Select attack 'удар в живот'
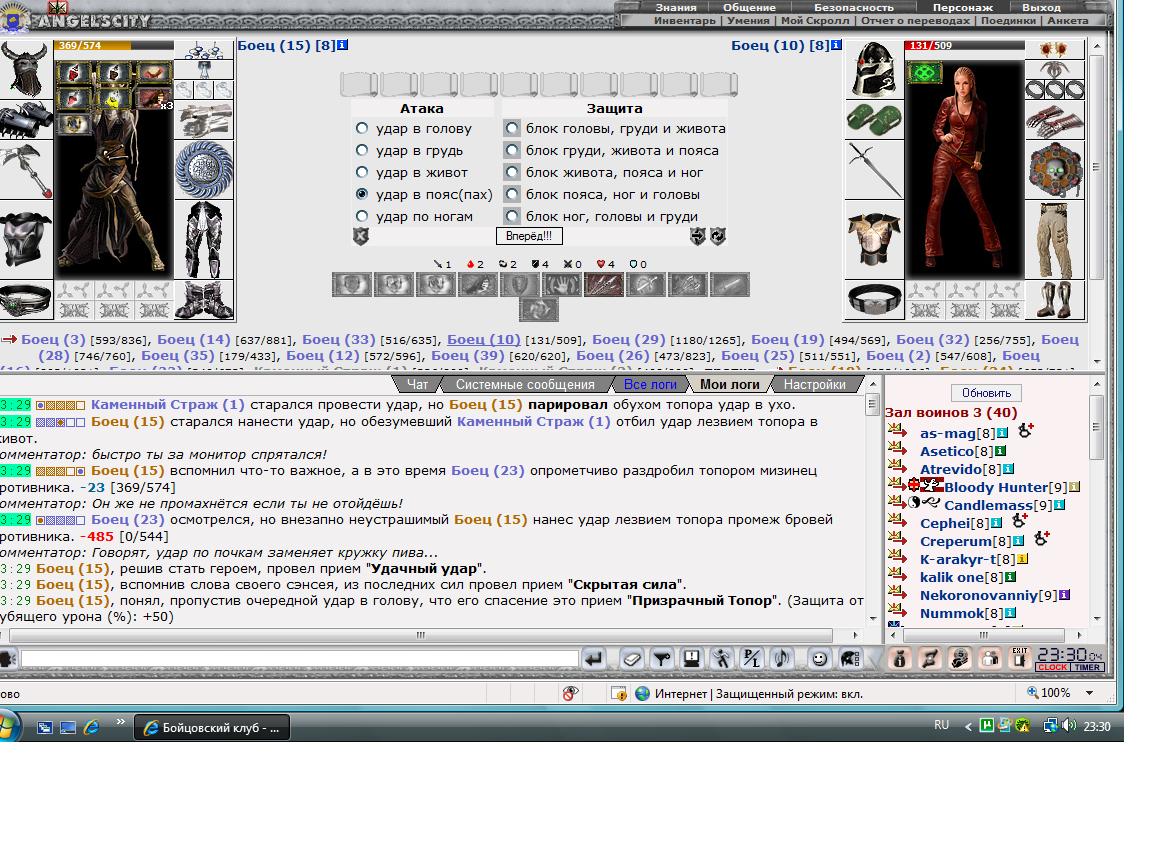The height and width of the screenshot is (864, 1152). (x=361, y=172)
